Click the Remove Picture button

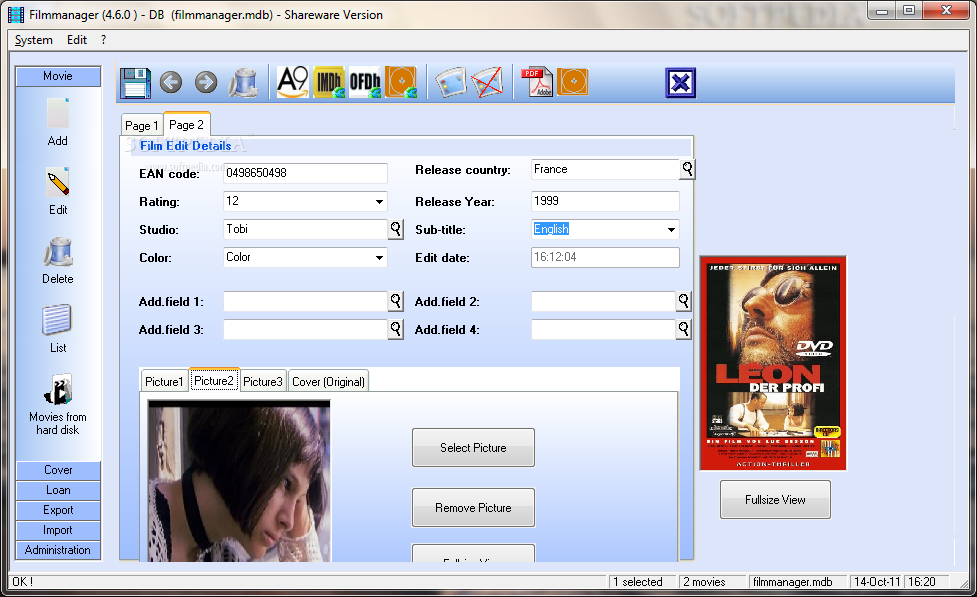pyautogui.click(x=473, y=508)
